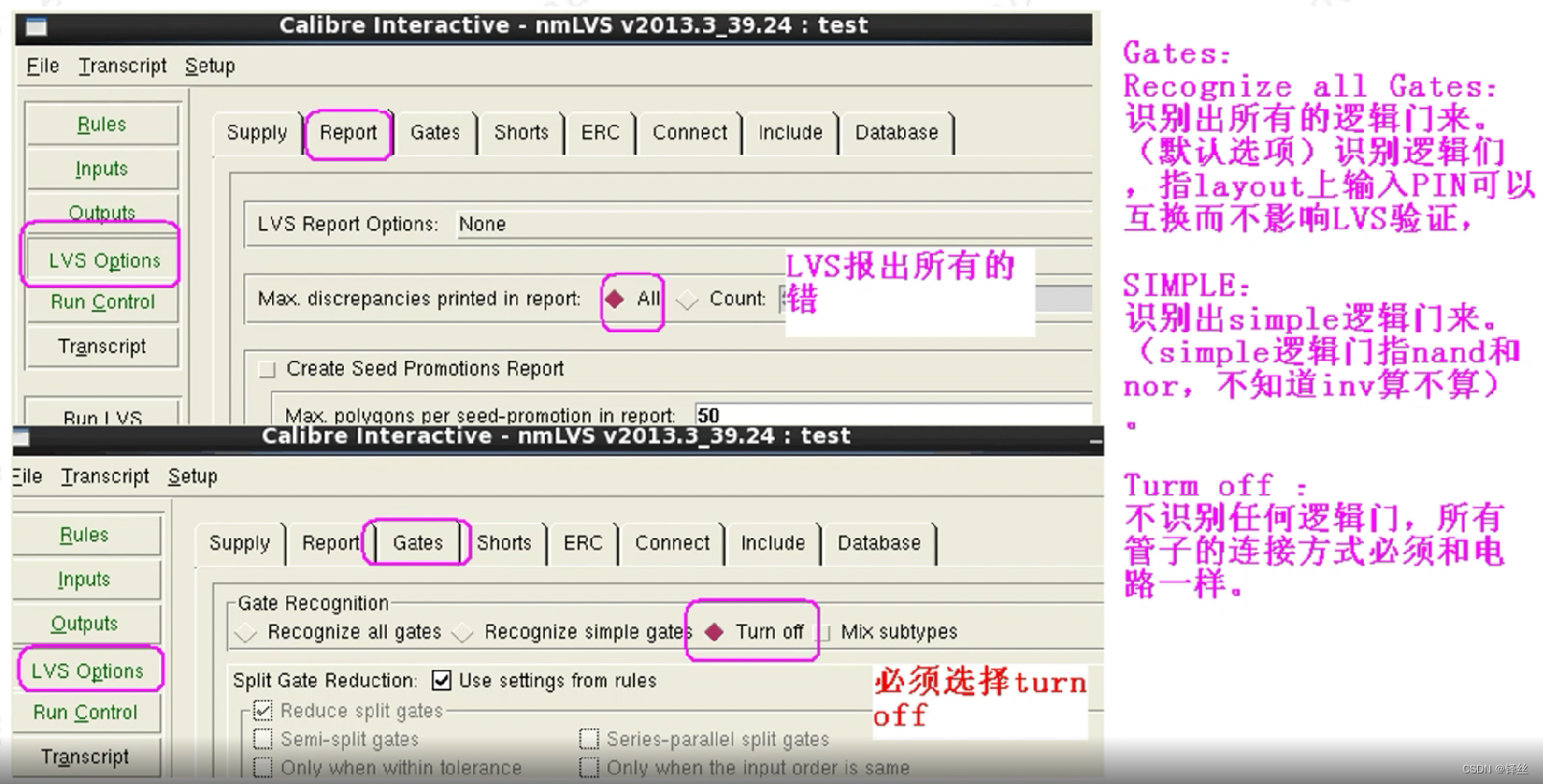Switch to the Gates tab in the lower window
Screen dimensions: 1543x784
(418, 544)
